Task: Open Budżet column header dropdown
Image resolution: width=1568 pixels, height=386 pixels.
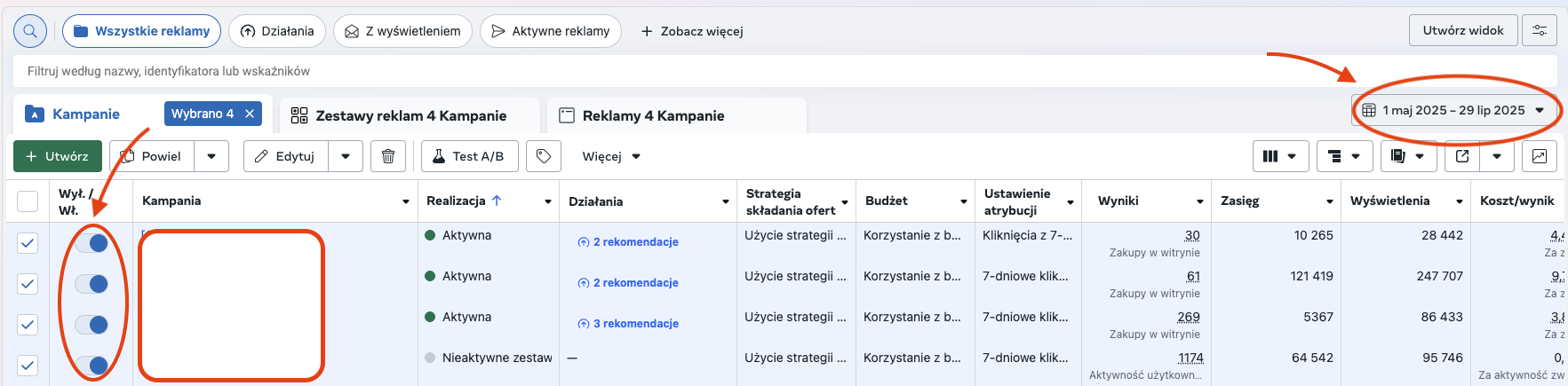Action: [x=964, y=201]
